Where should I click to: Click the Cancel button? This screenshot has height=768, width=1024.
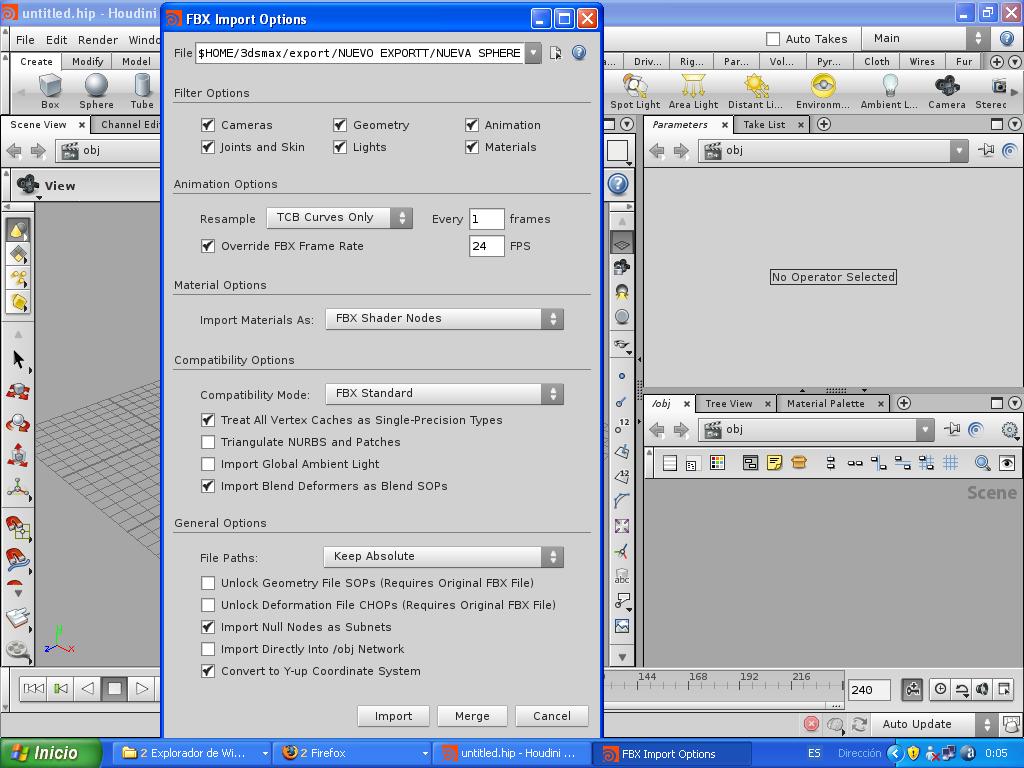tap(552, 716)
